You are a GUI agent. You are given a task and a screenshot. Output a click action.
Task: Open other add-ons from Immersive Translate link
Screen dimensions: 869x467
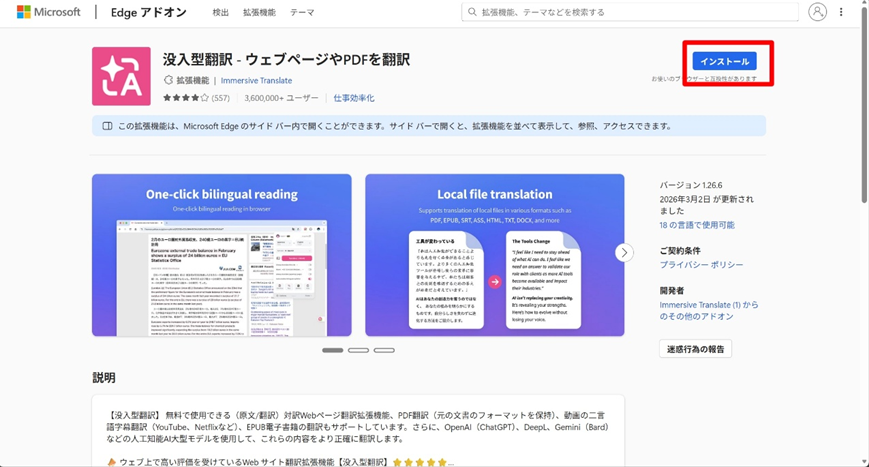point(708,310)
